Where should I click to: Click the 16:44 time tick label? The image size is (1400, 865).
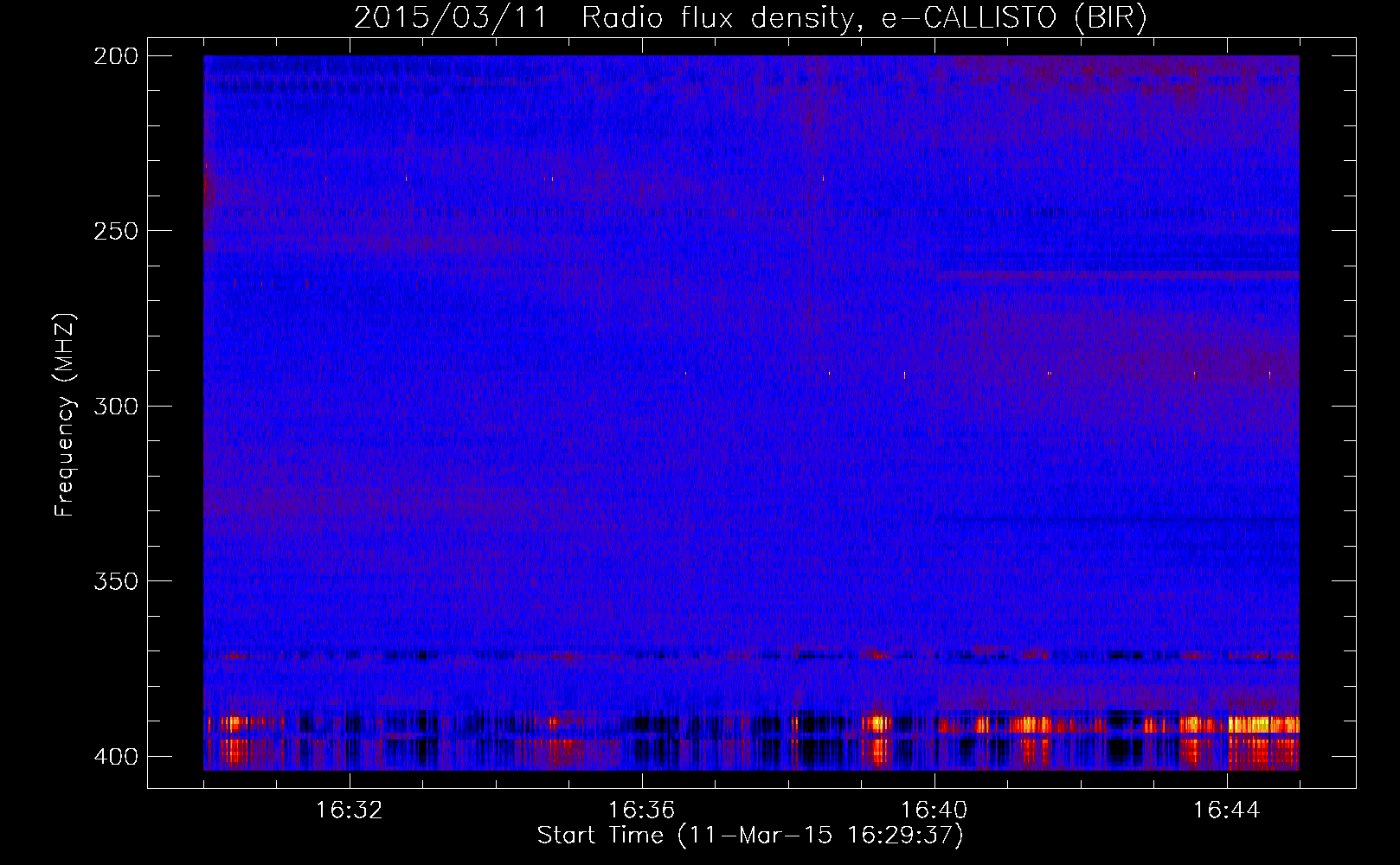pos(1227,811)
